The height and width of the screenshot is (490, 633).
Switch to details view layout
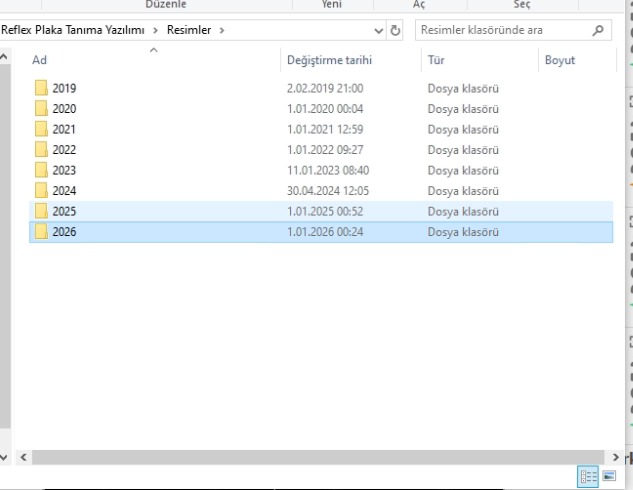tap(589, 477)
